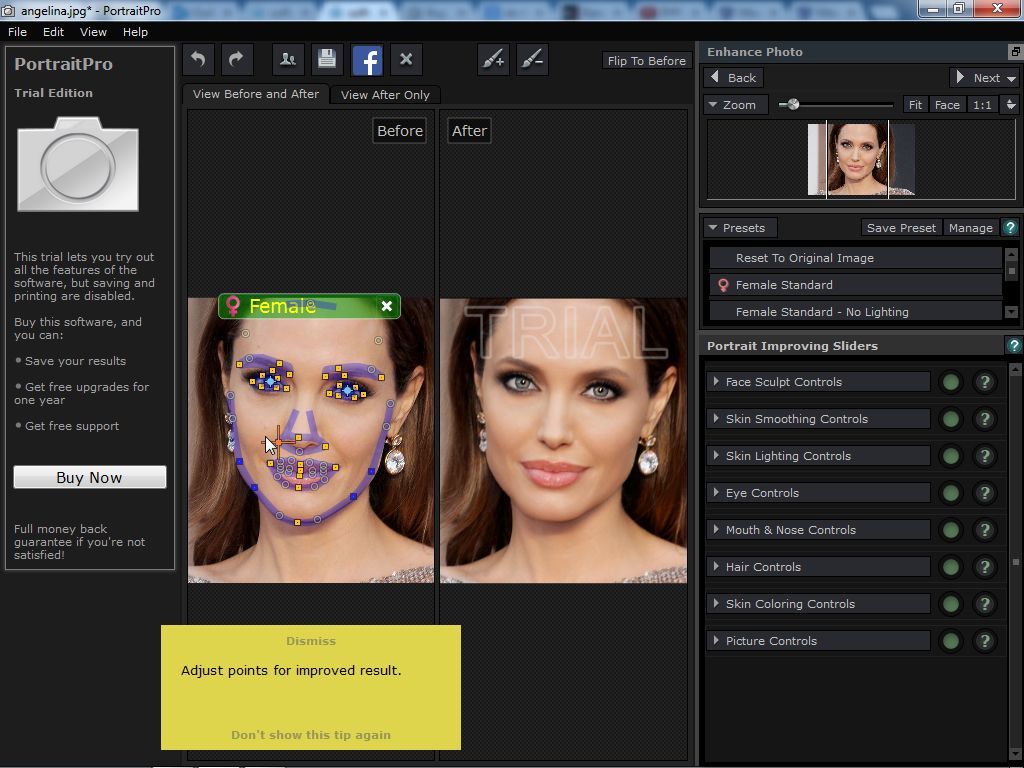
Task: Click the Back button
Action: coord(734,78)
